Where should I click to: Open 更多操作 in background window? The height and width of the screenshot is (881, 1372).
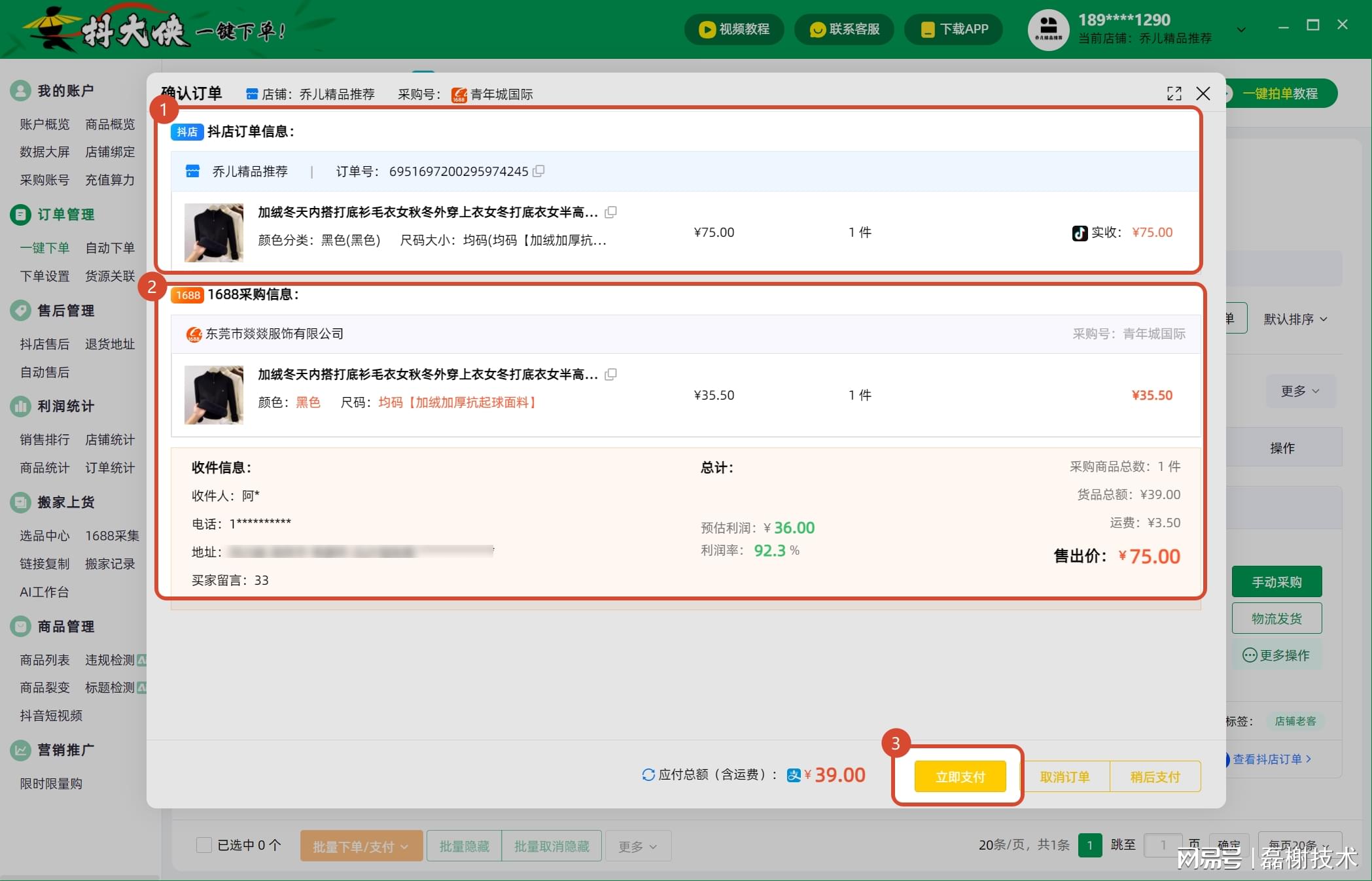tap(1276, 655)
